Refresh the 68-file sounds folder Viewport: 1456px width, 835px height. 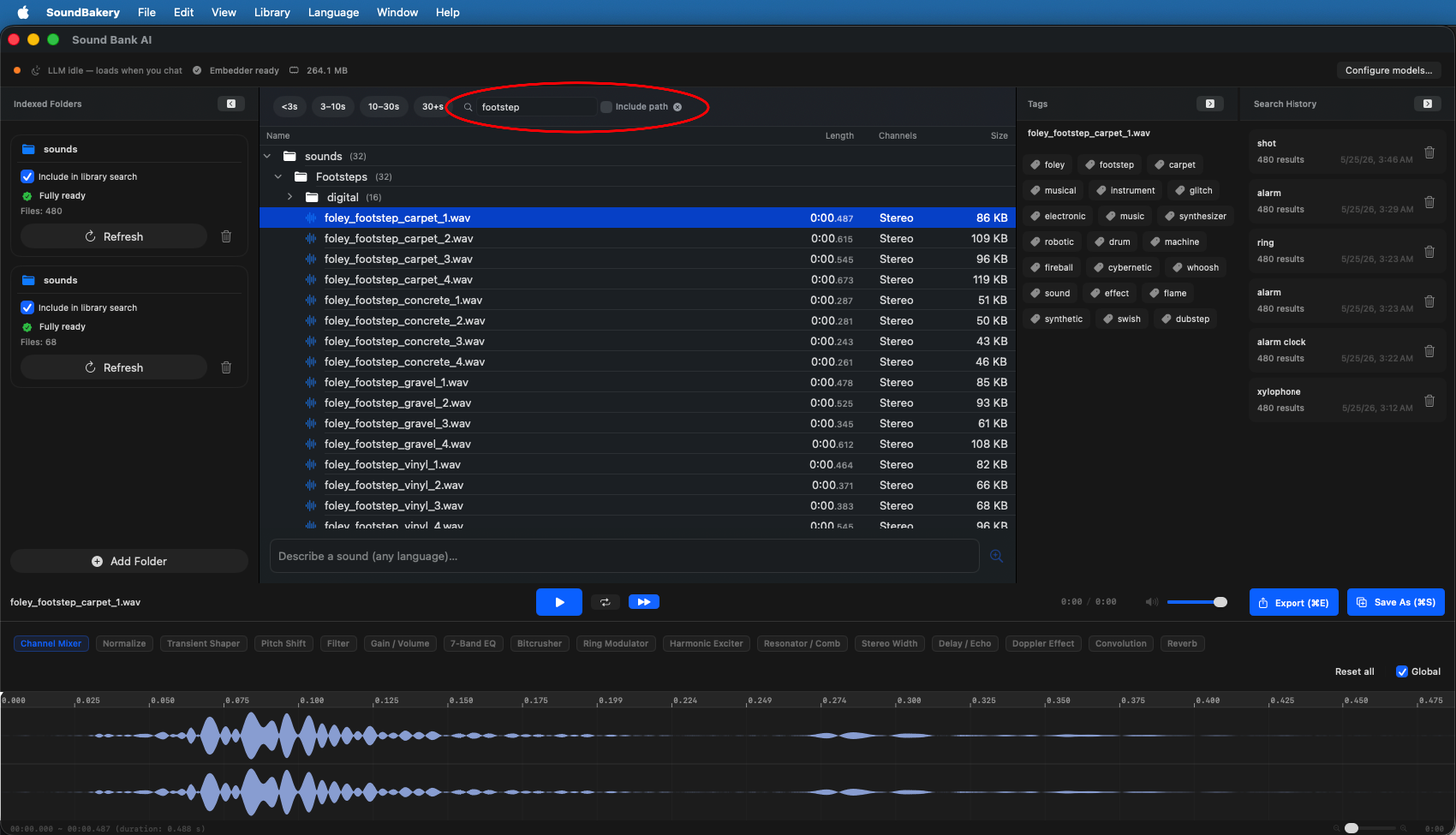pos(114,367)
